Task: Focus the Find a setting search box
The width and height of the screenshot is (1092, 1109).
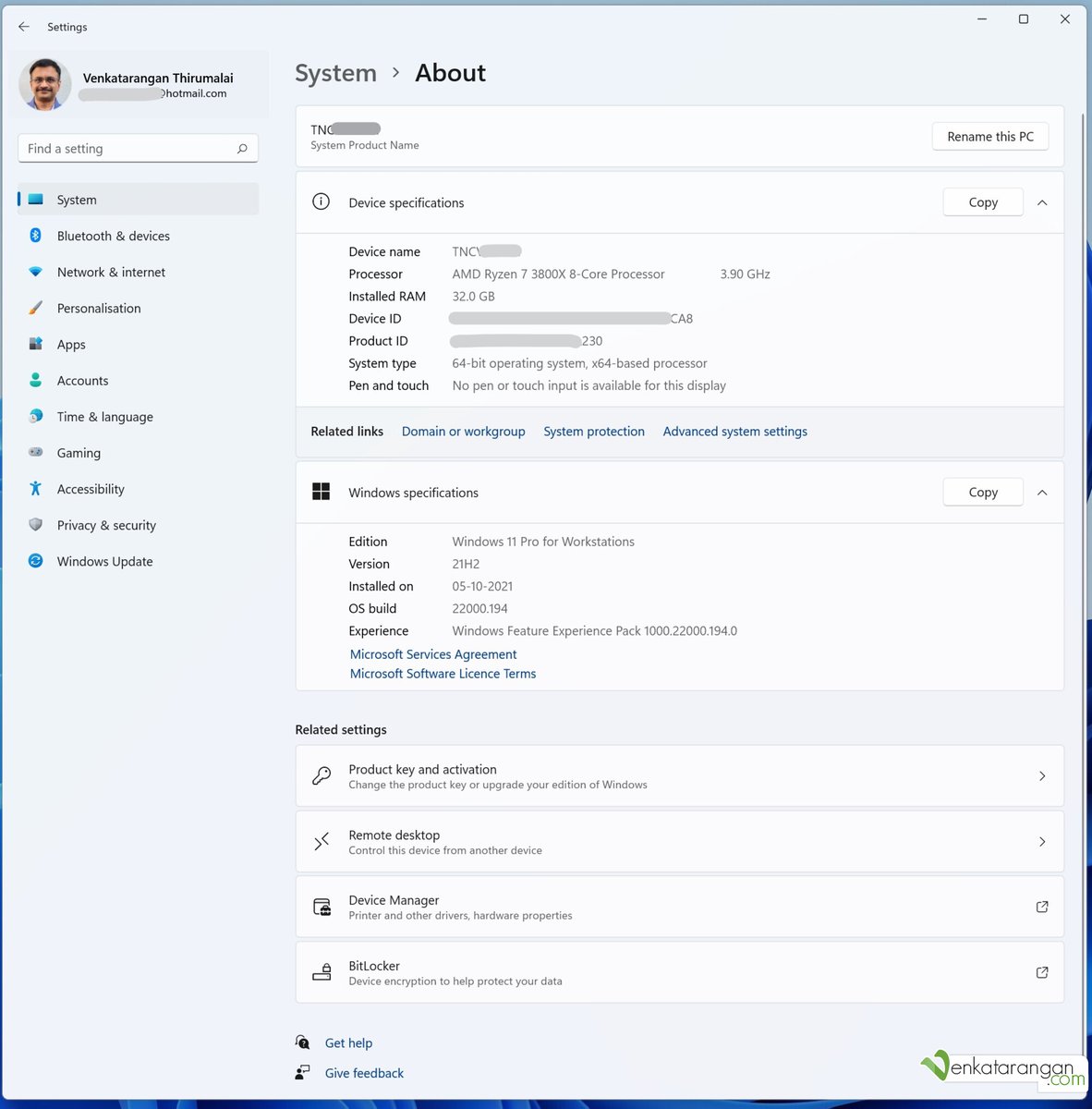Action: [138, 148]
